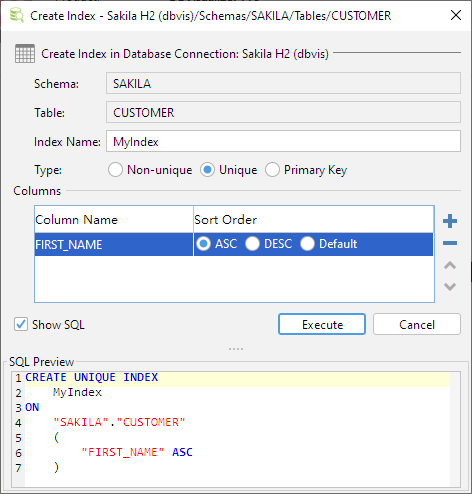Move column up with the up arrow

(x=450, y=265)
